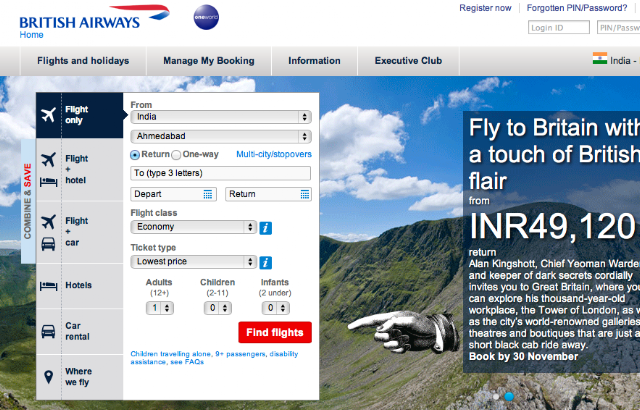
Task: Change the Children passenger count
Action: [218, 308]
